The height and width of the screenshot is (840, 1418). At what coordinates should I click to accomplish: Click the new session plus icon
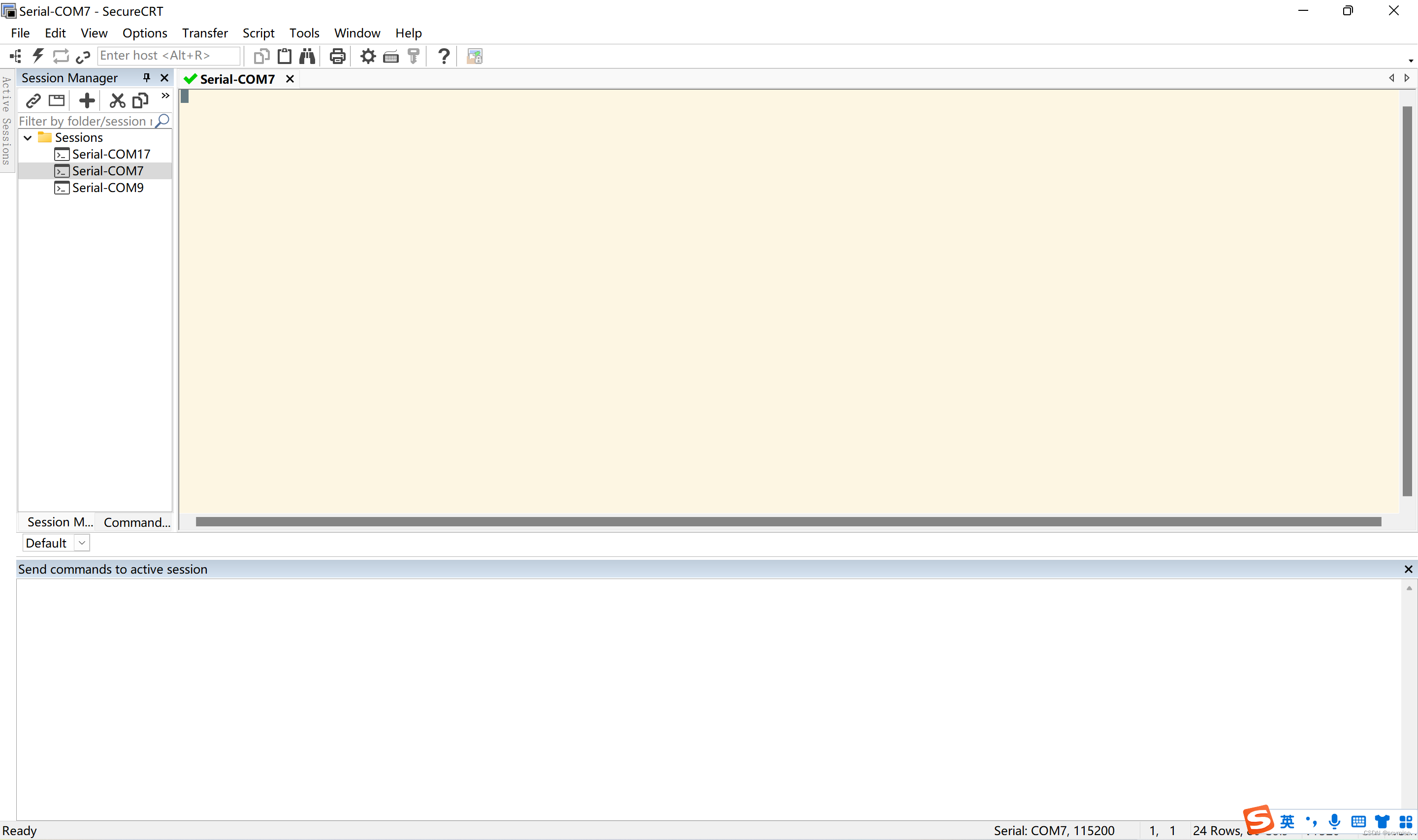pos(87,101)
